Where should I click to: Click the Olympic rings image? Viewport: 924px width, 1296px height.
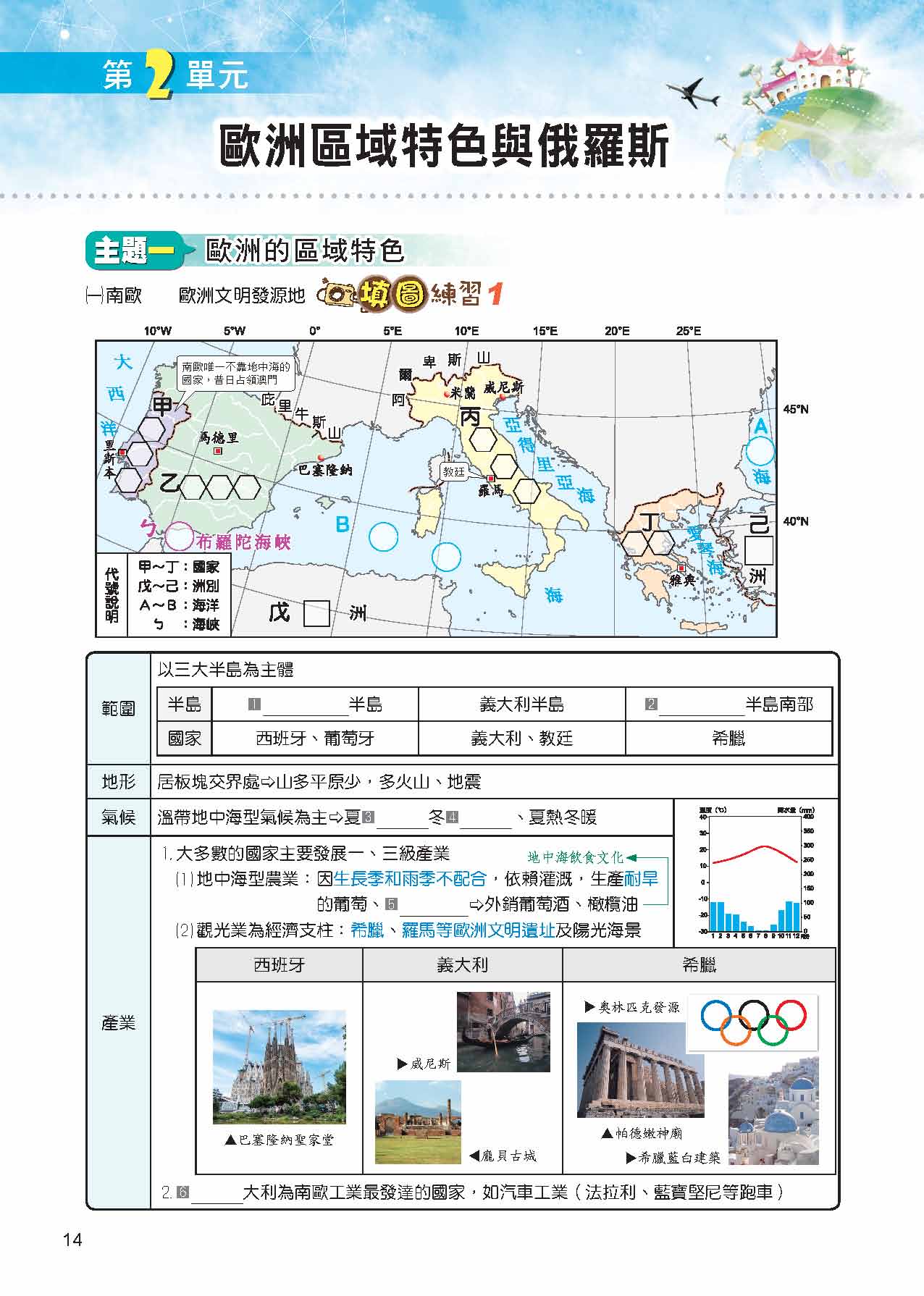(752, 1022)
